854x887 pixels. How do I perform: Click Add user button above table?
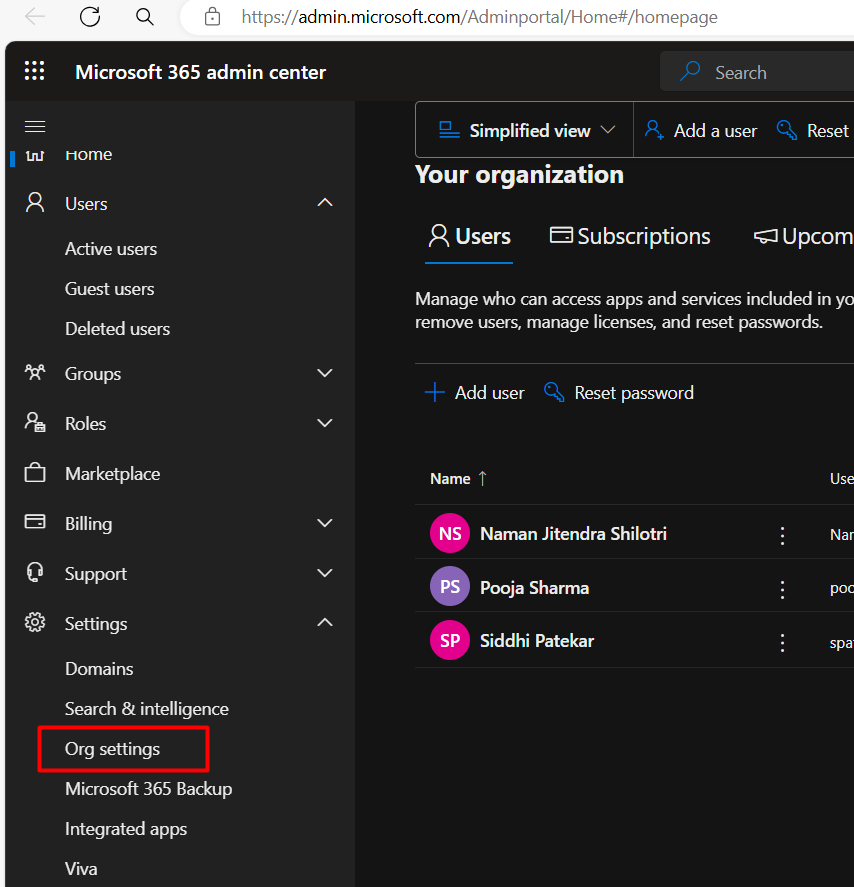[475, 393]
